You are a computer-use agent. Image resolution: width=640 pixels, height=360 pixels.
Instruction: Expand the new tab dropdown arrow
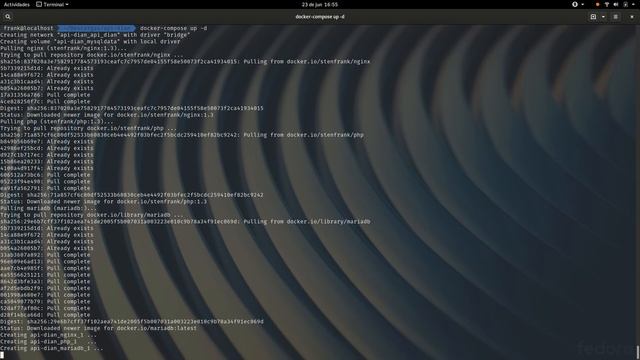click(603, 17)
